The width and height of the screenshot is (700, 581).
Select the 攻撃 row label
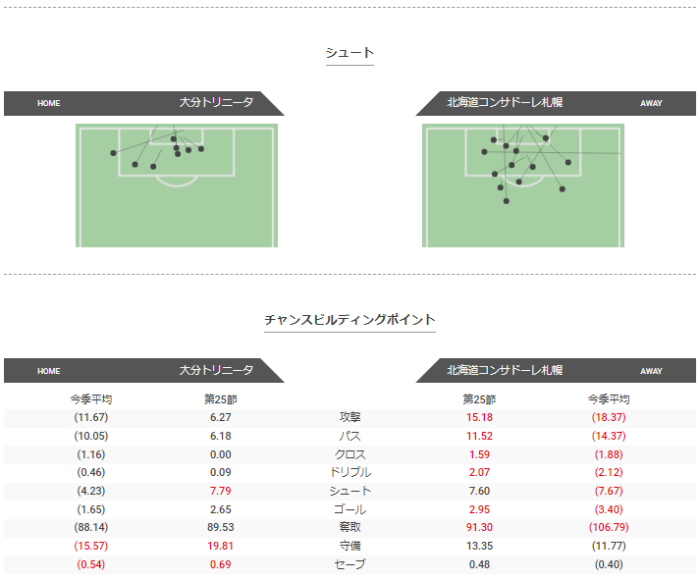coord(350,417)
